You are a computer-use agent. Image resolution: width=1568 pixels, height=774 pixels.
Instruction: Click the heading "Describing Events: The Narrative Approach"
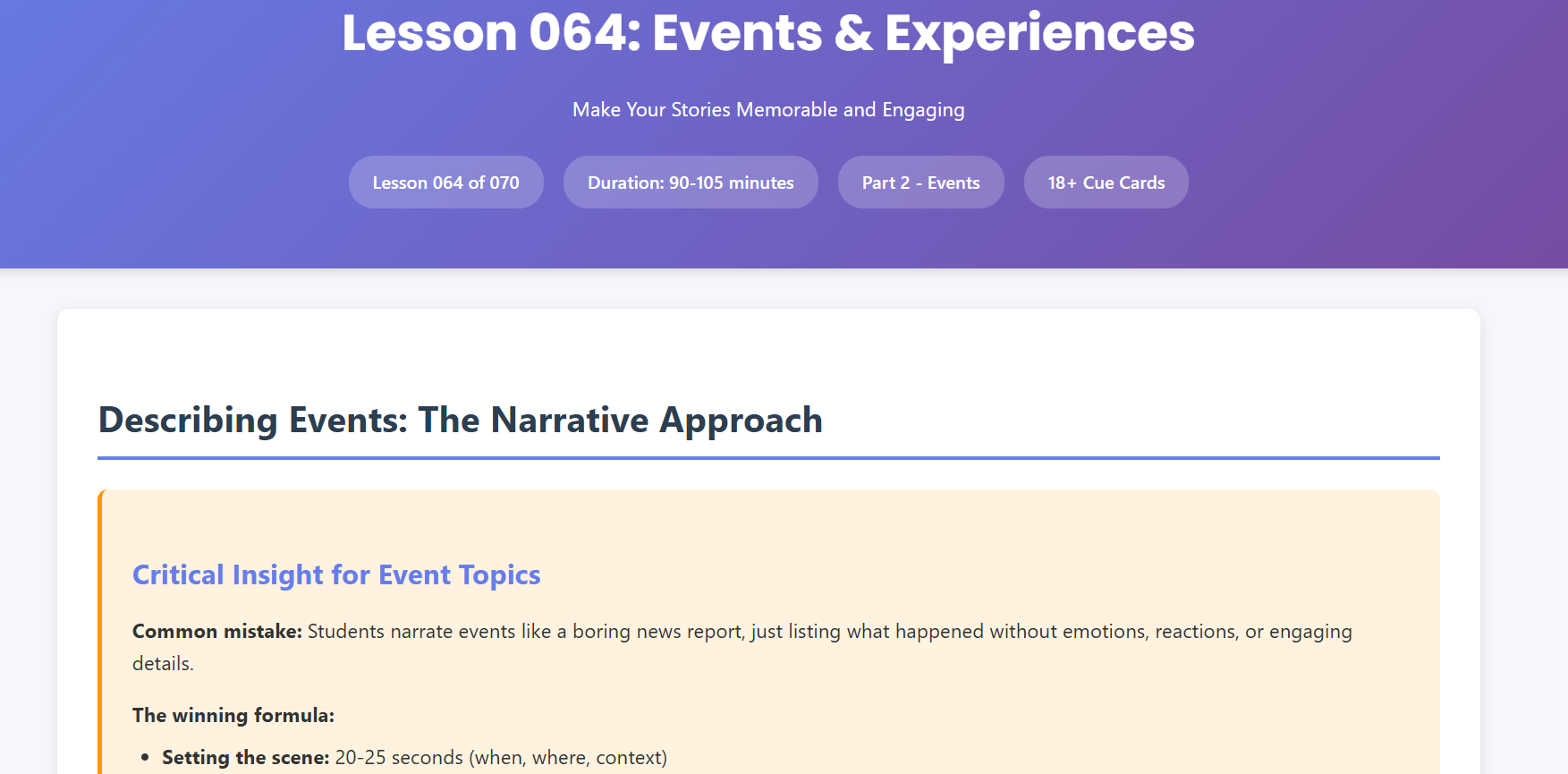pyautogui.click(x=460, y=421)
